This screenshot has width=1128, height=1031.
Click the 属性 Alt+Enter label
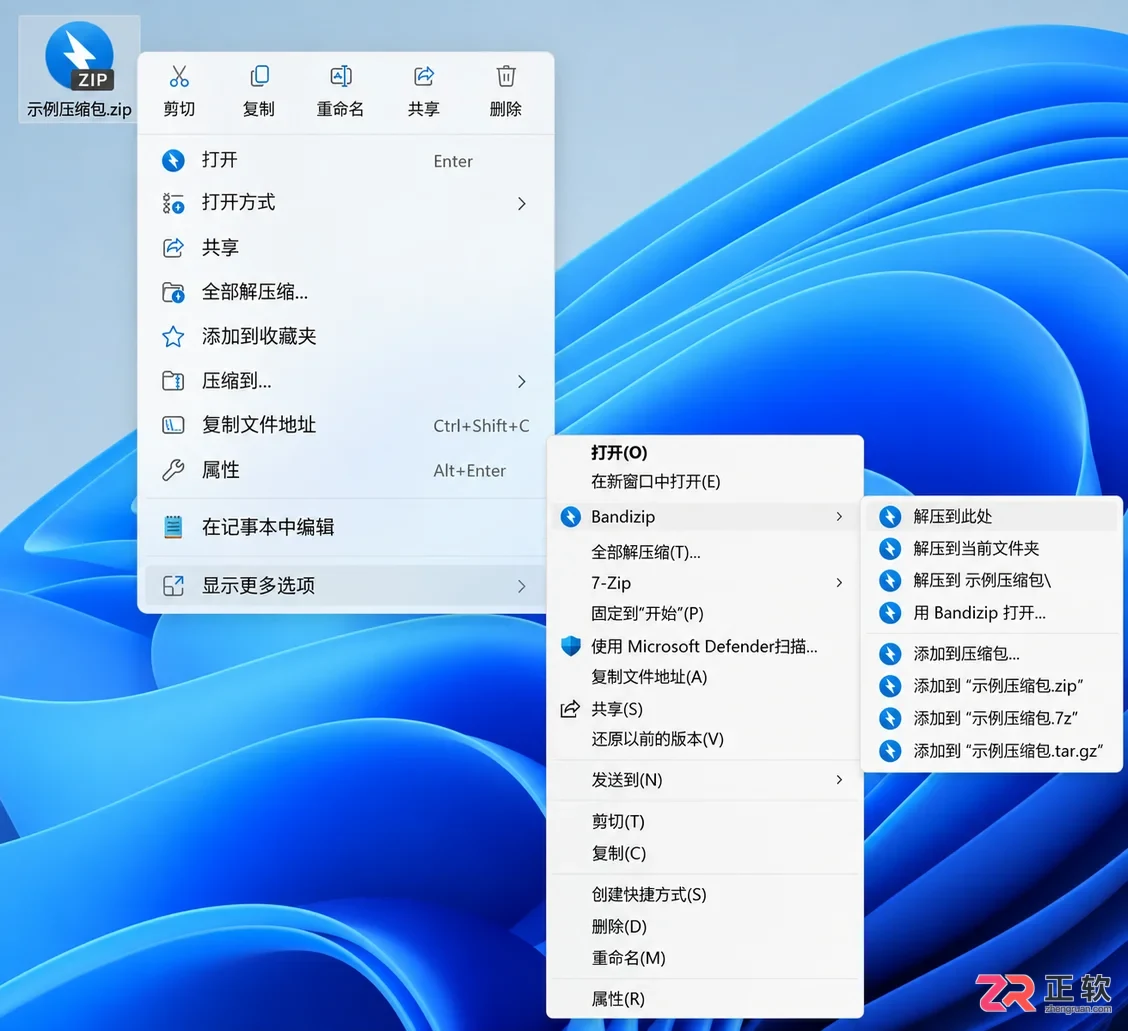(220, 470)
